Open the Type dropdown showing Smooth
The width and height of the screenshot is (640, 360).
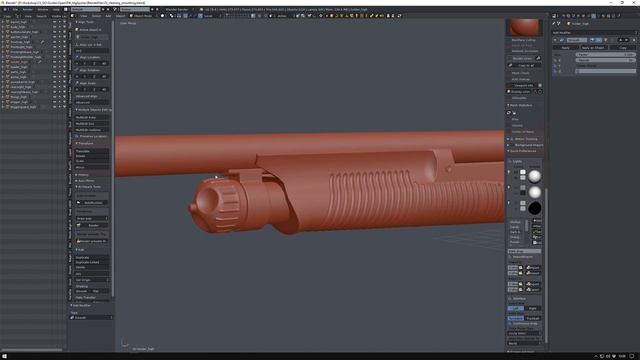coord(91,317)
